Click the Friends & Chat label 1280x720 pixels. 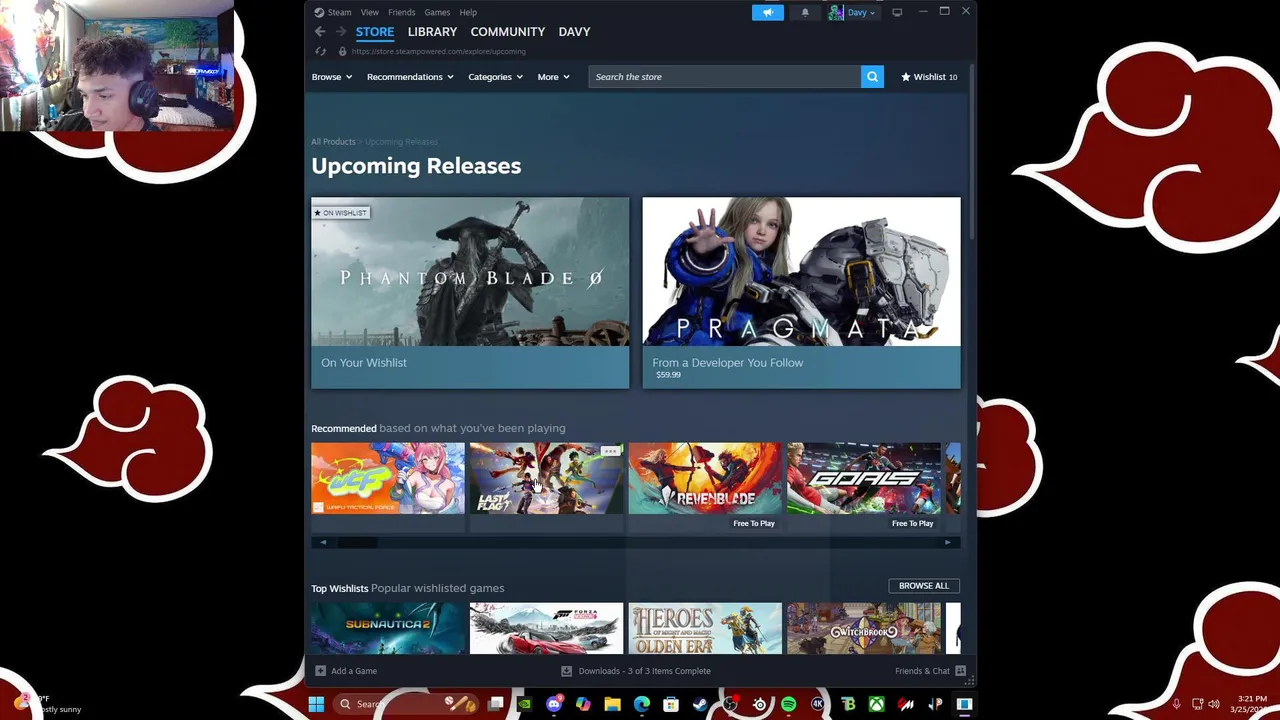(922, 671)
